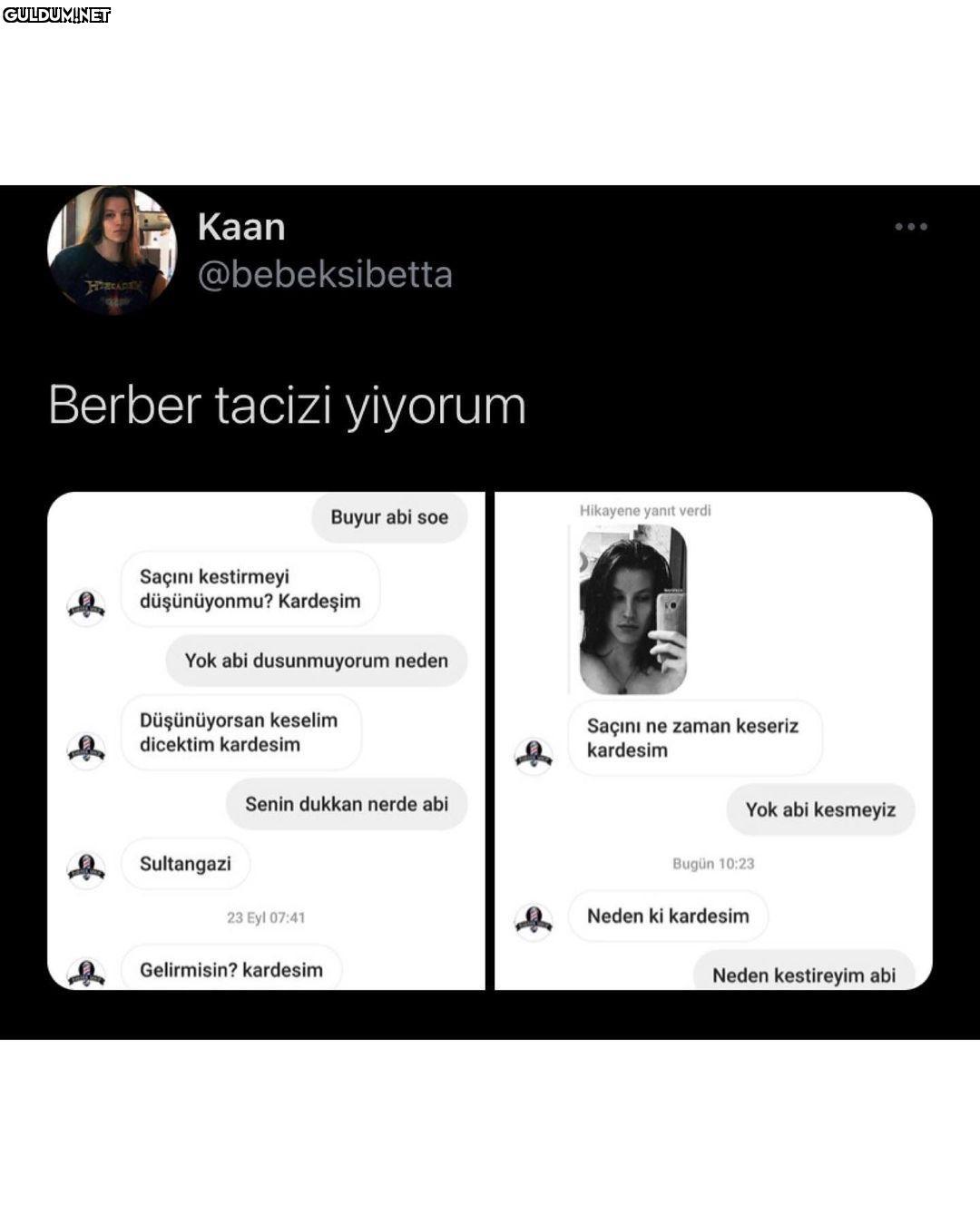
Task: Click barber avatar beside 'Saçını kestirmeyi' message
Action: point(86,607)
